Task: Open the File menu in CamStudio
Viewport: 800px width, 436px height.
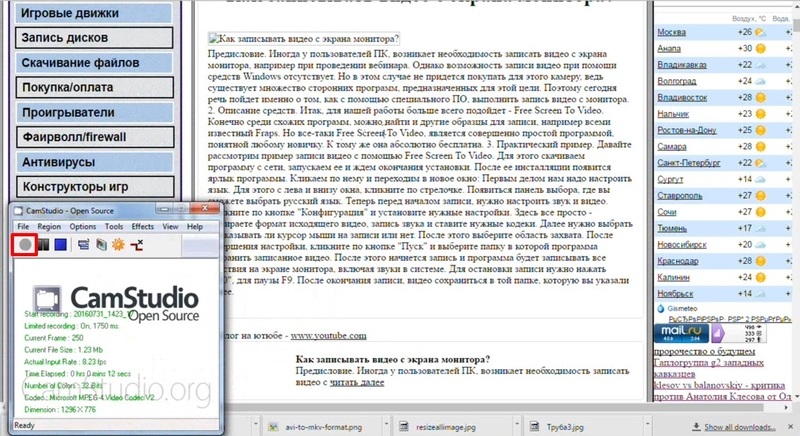Action: pos(23,226)
